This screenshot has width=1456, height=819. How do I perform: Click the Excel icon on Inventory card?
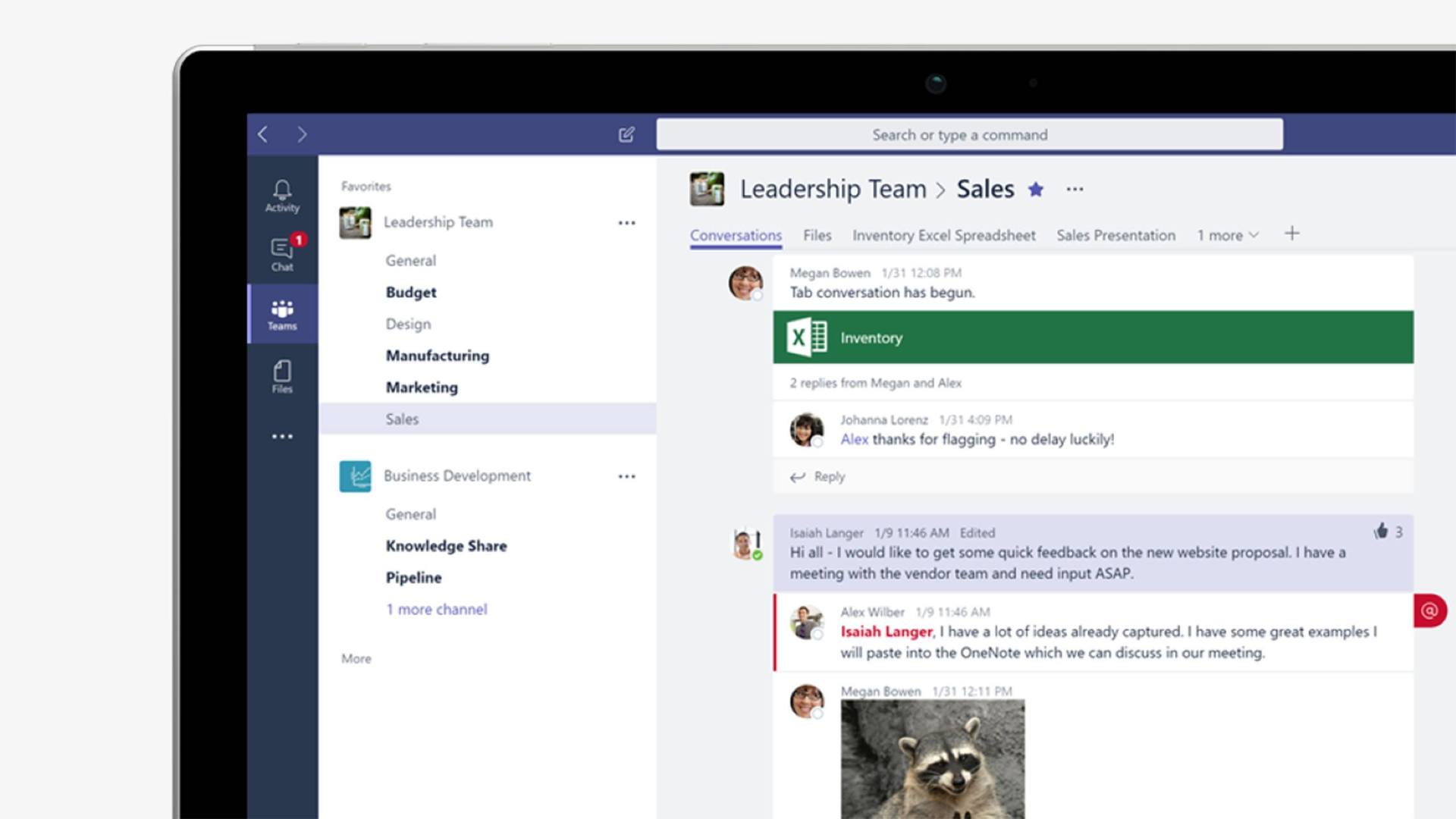click(807, 337)
